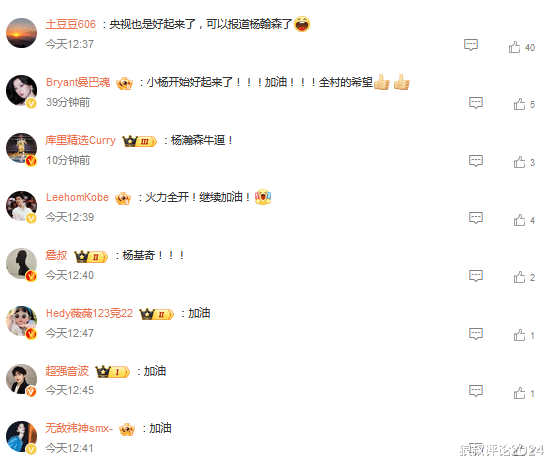551x465 pixels.
Task: Click the sunset avatar of 土豆豆606
Action: 21,33
